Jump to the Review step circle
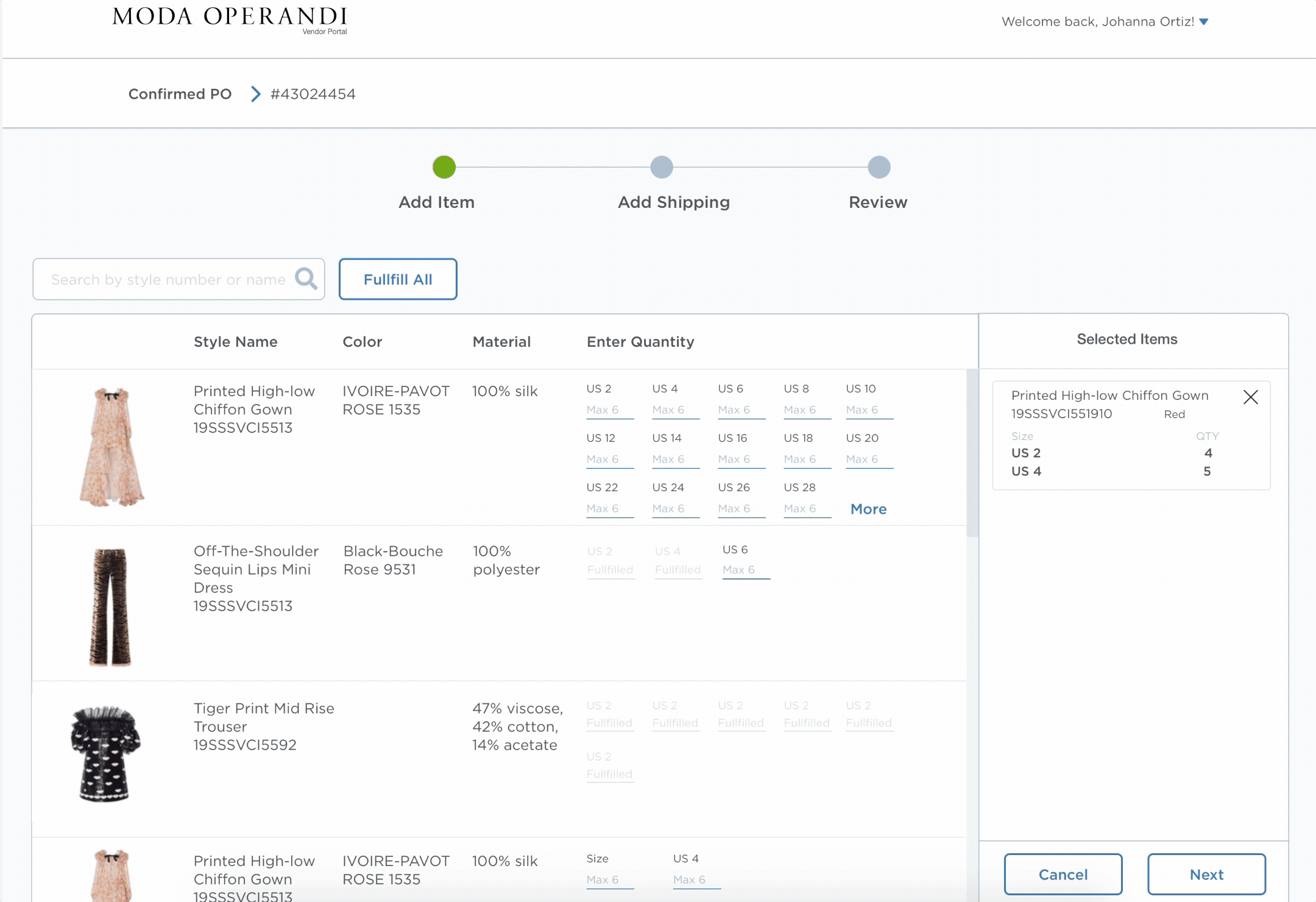The width and height of the screenshot is (1316, 902). point(879,167)
